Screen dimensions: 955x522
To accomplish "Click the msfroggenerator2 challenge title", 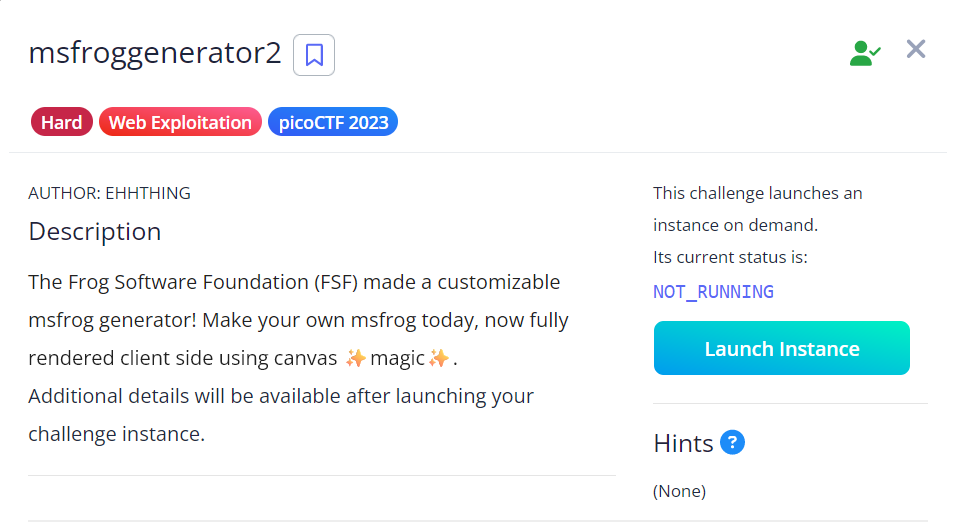I will point(155,54).
